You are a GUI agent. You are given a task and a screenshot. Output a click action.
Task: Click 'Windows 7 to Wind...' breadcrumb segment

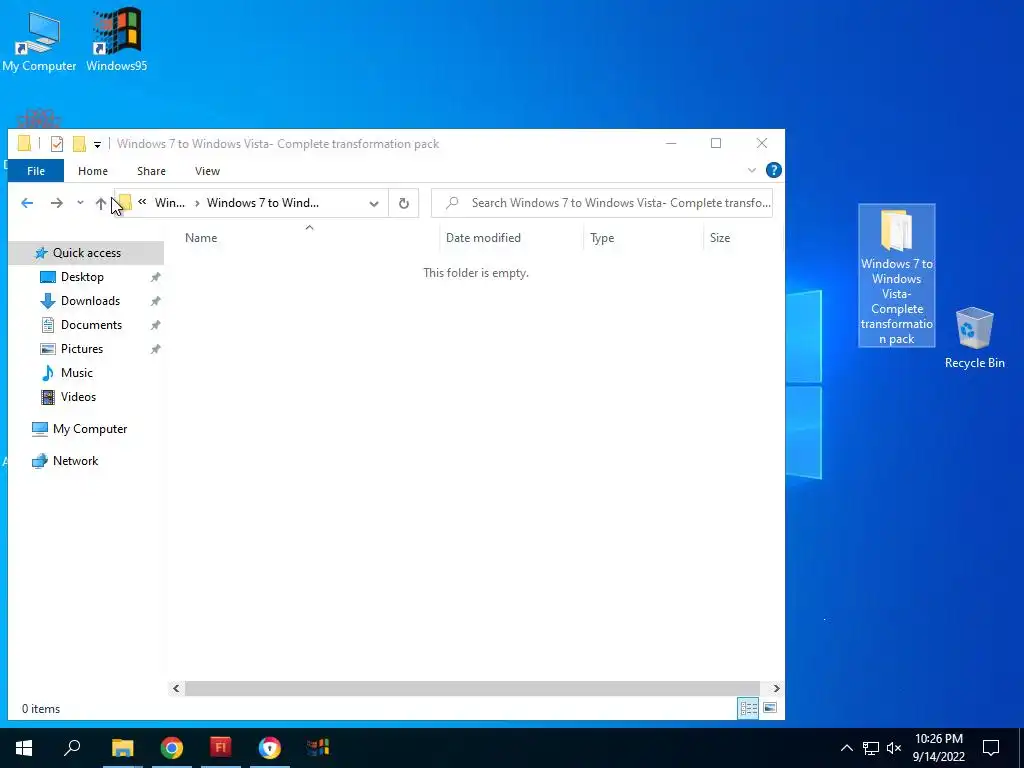pos(263,203)
